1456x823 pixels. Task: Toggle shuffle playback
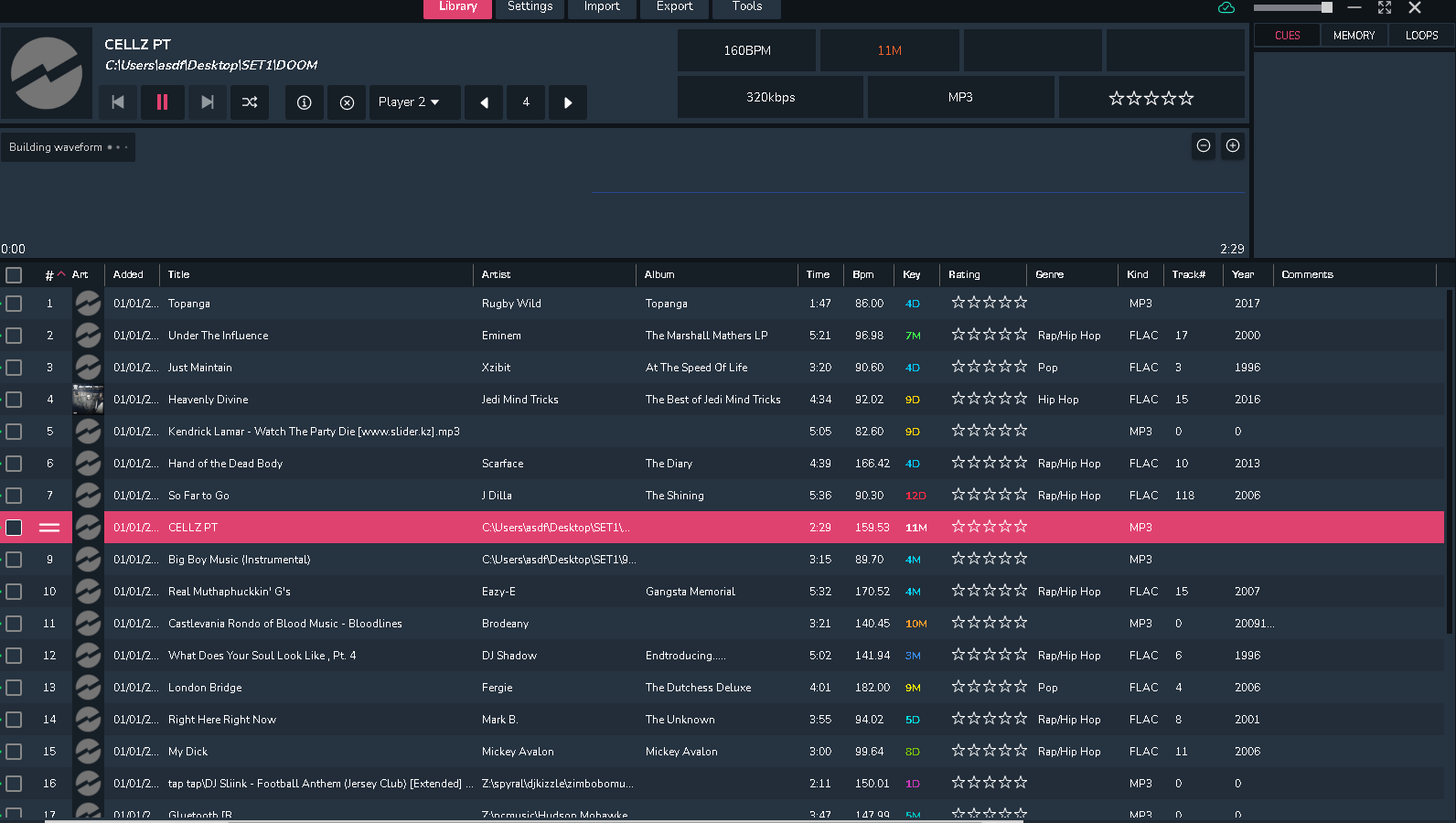[250, 102]
